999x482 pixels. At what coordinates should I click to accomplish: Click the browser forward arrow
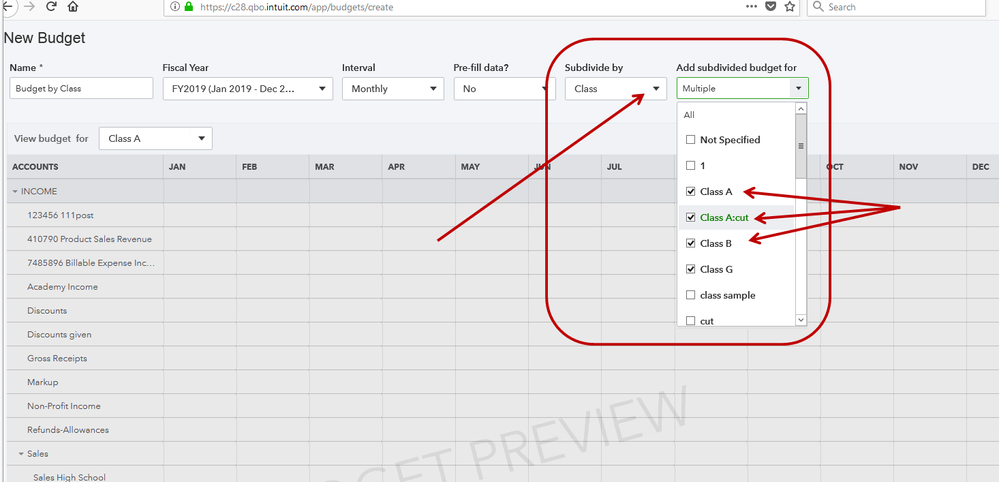(x=29, y=7)
